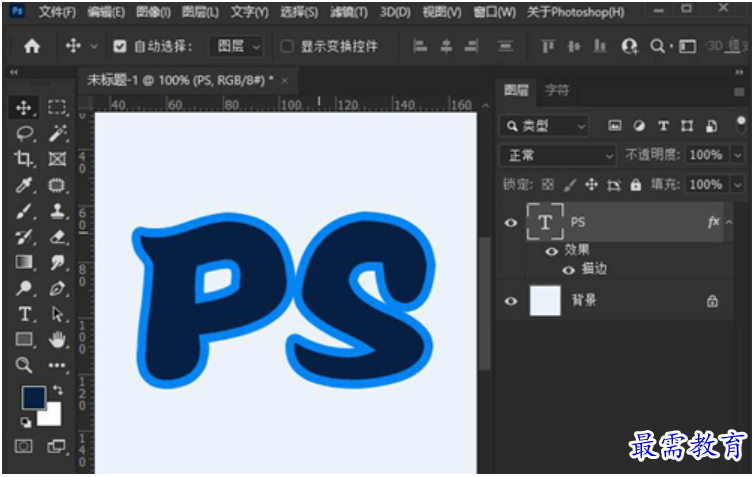Open the 文件(F) menu

coord(57,12)
